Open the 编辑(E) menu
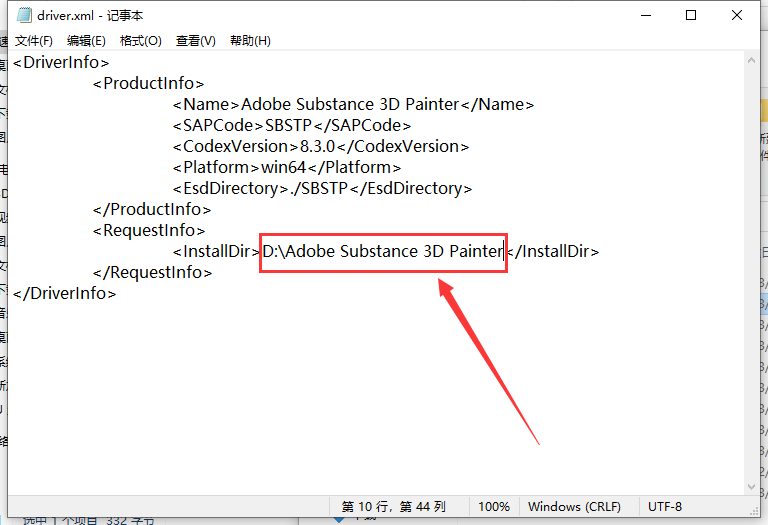 click(86, 41)
